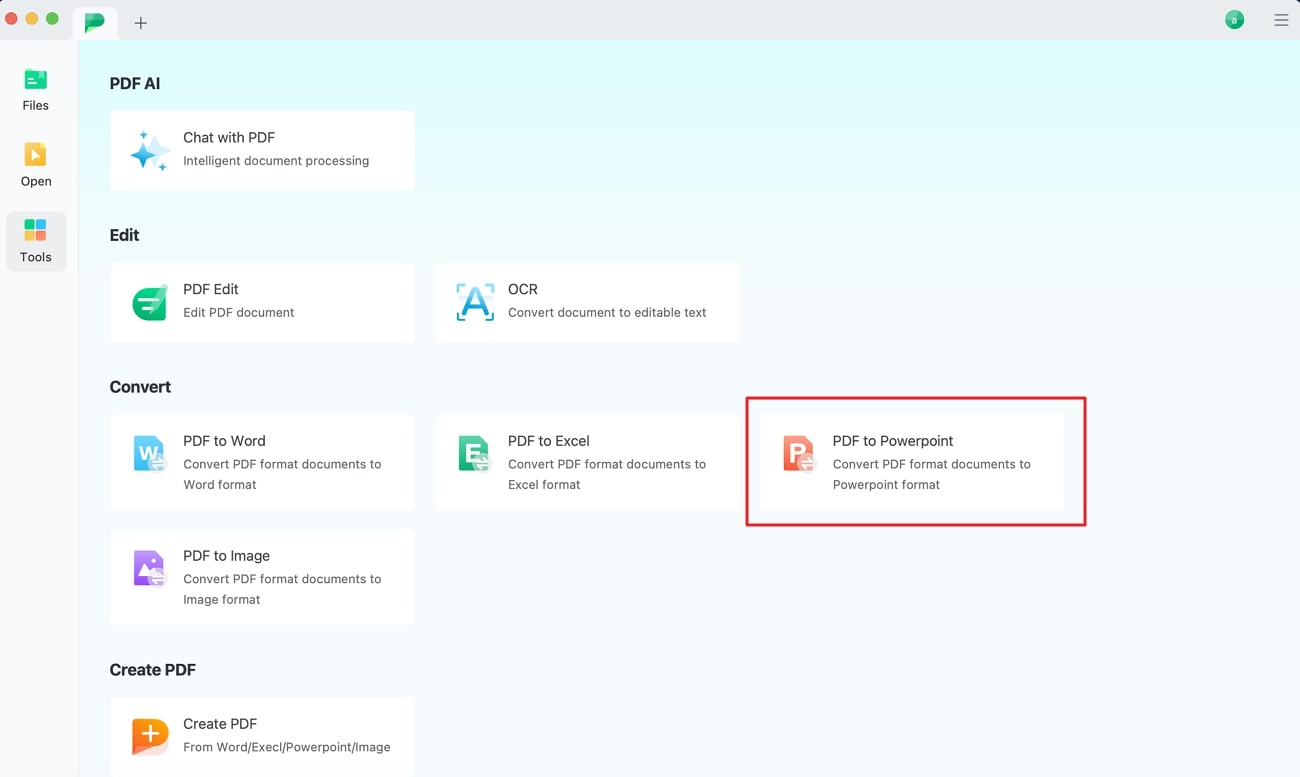Choose PDF to Powerpoint title
The height and width of the screenshot is (777, 1300).
[x=893, y=441]
